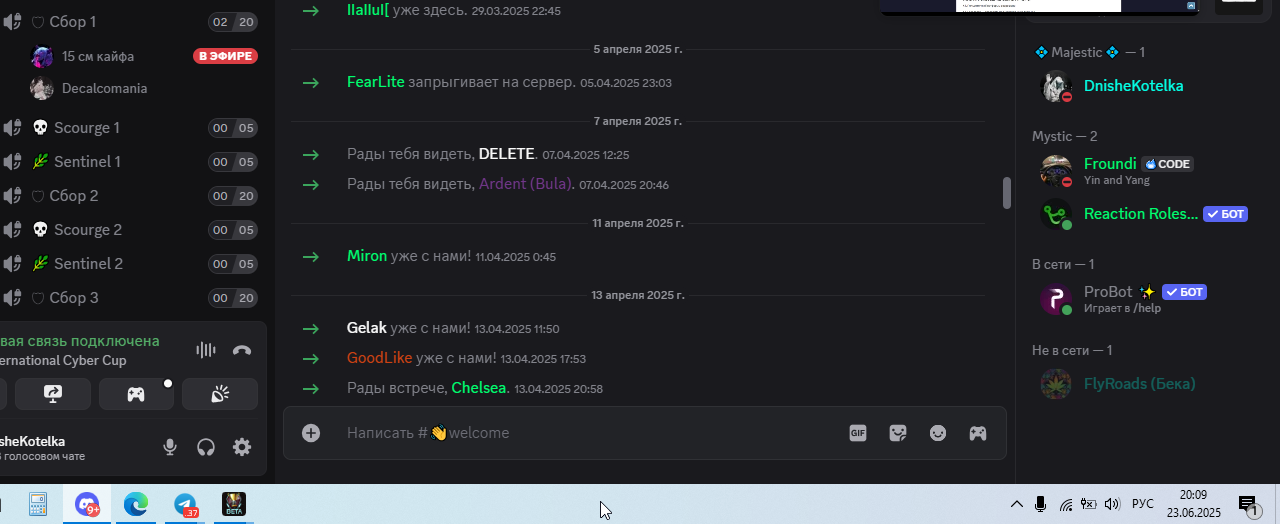The image size is (1280, 524).
Task: Toggle headphone deafen in the user panel
Action: pyautogui.click(x=206, y=447)
